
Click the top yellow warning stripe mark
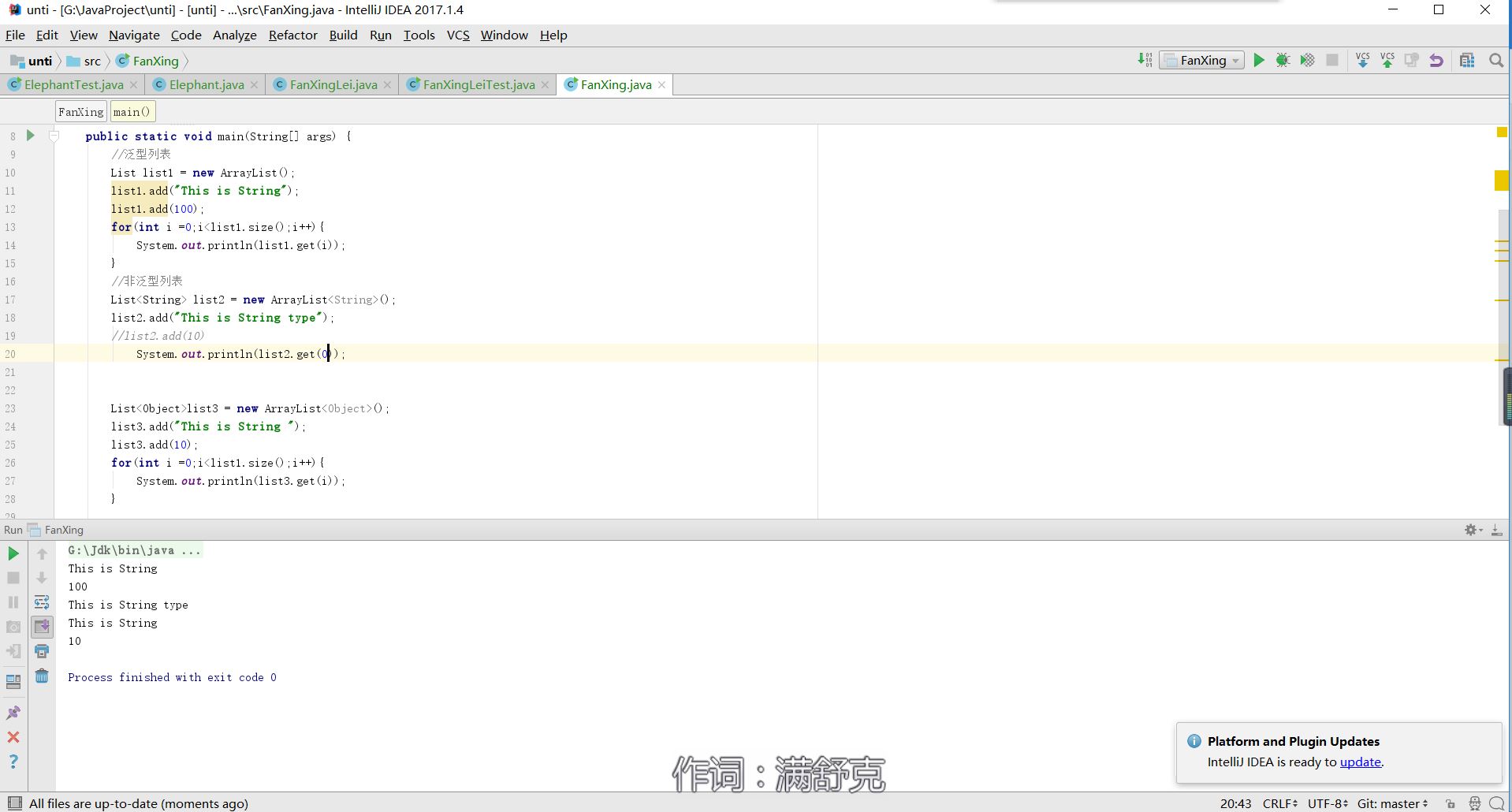click(x=1501, y=181)
